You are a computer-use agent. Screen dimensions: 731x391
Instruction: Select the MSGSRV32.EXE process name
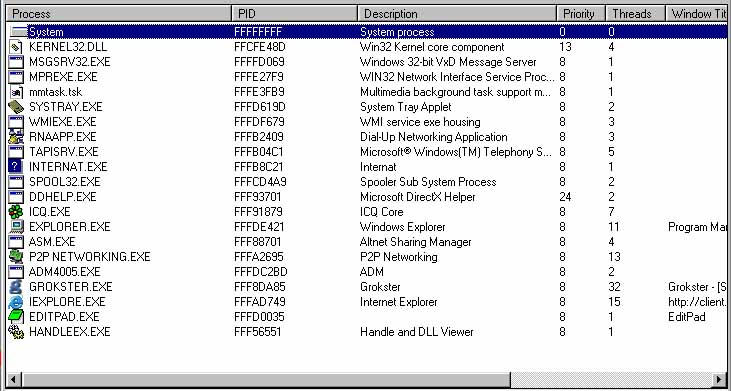(x=69, y=62)
